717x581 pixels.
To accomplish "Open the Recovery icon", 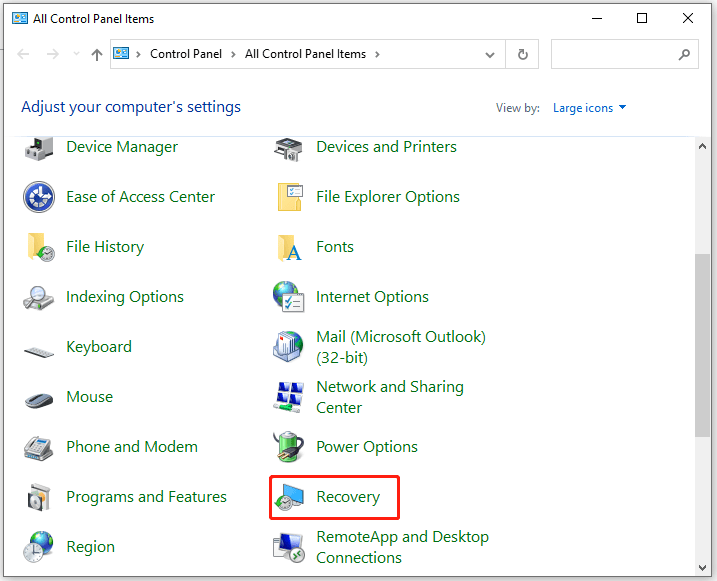I will [x=289, y=497].
